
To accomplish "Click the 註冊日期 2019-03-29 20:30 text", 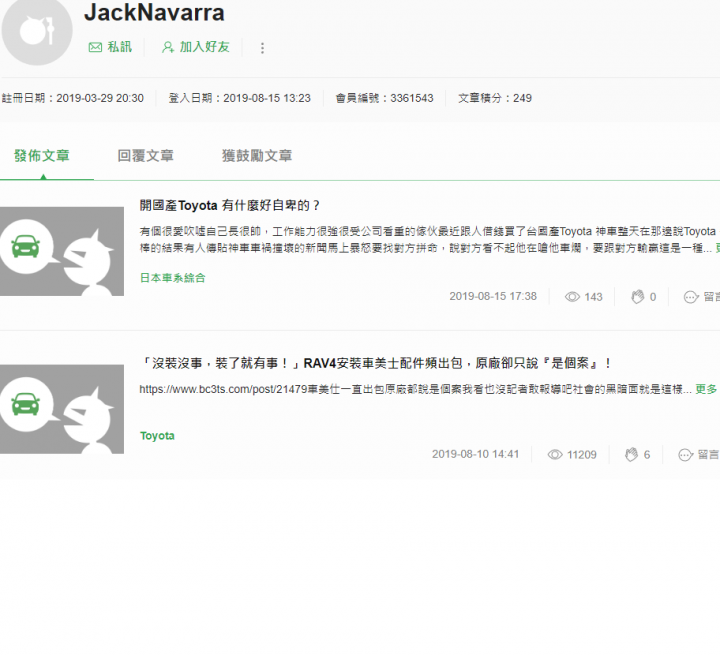I will coord(73,98).
